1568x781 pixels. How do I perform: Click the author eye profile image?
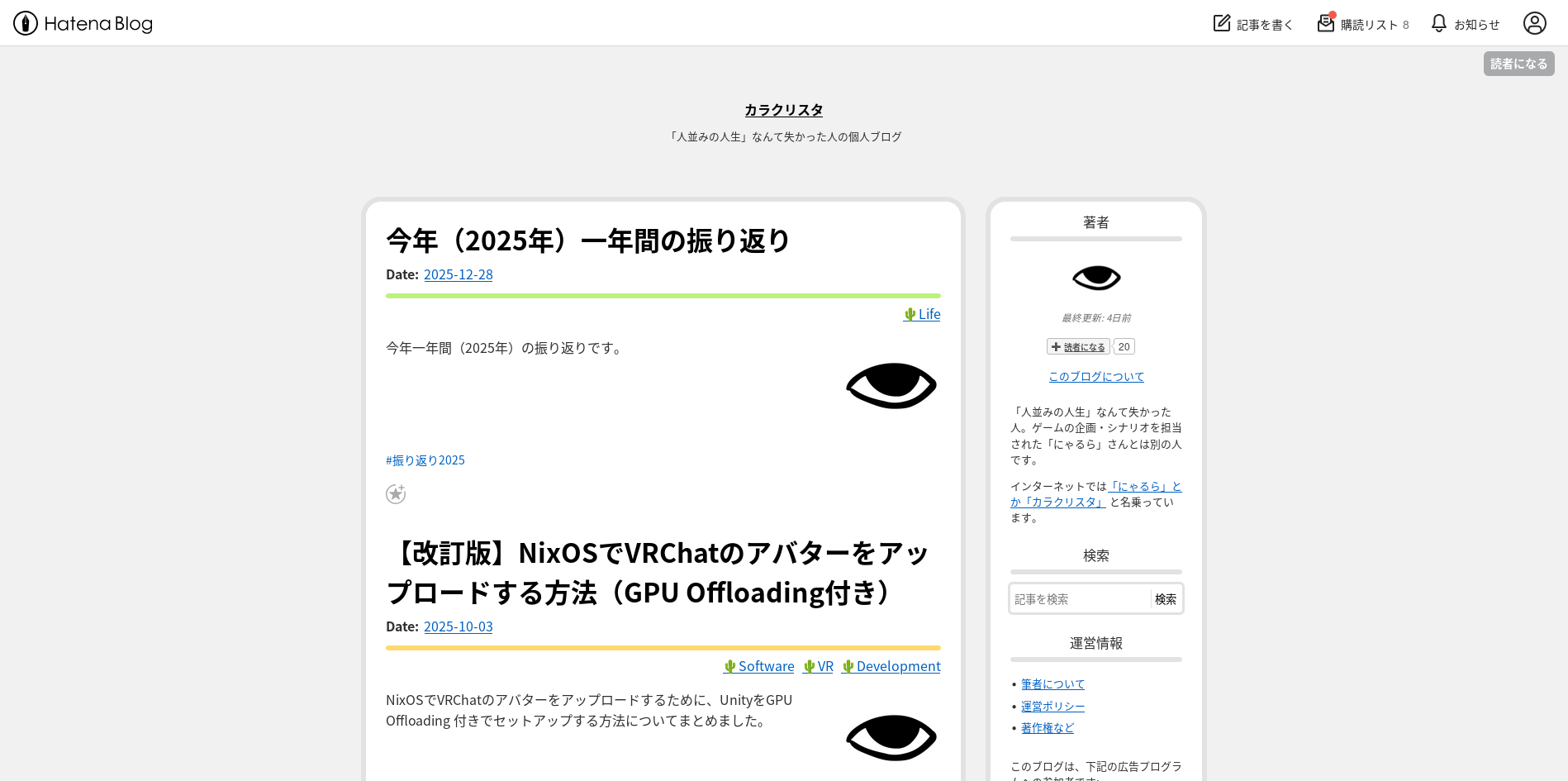(1096, 278)
